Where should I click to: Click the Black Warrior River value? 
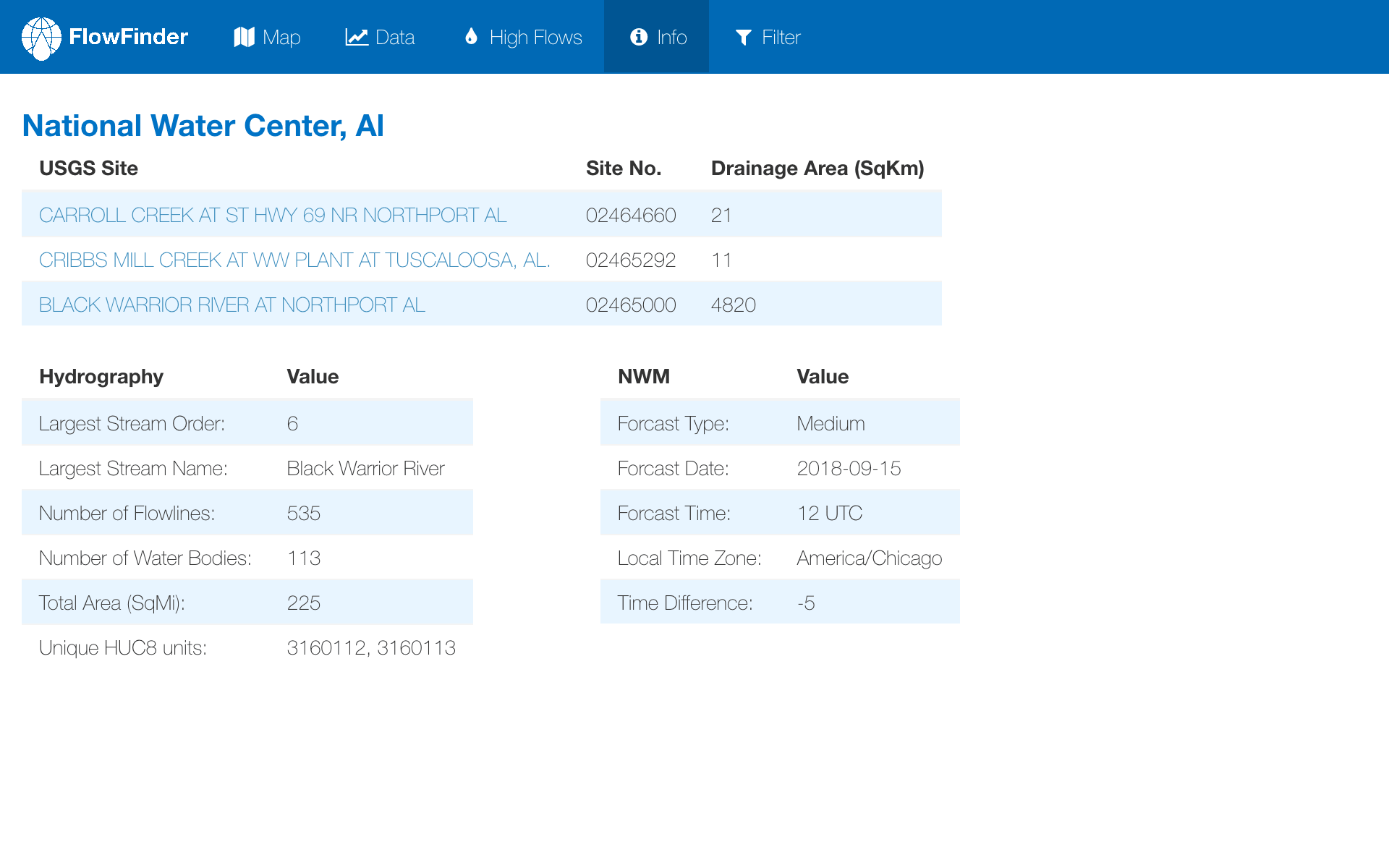coord(365,468)
